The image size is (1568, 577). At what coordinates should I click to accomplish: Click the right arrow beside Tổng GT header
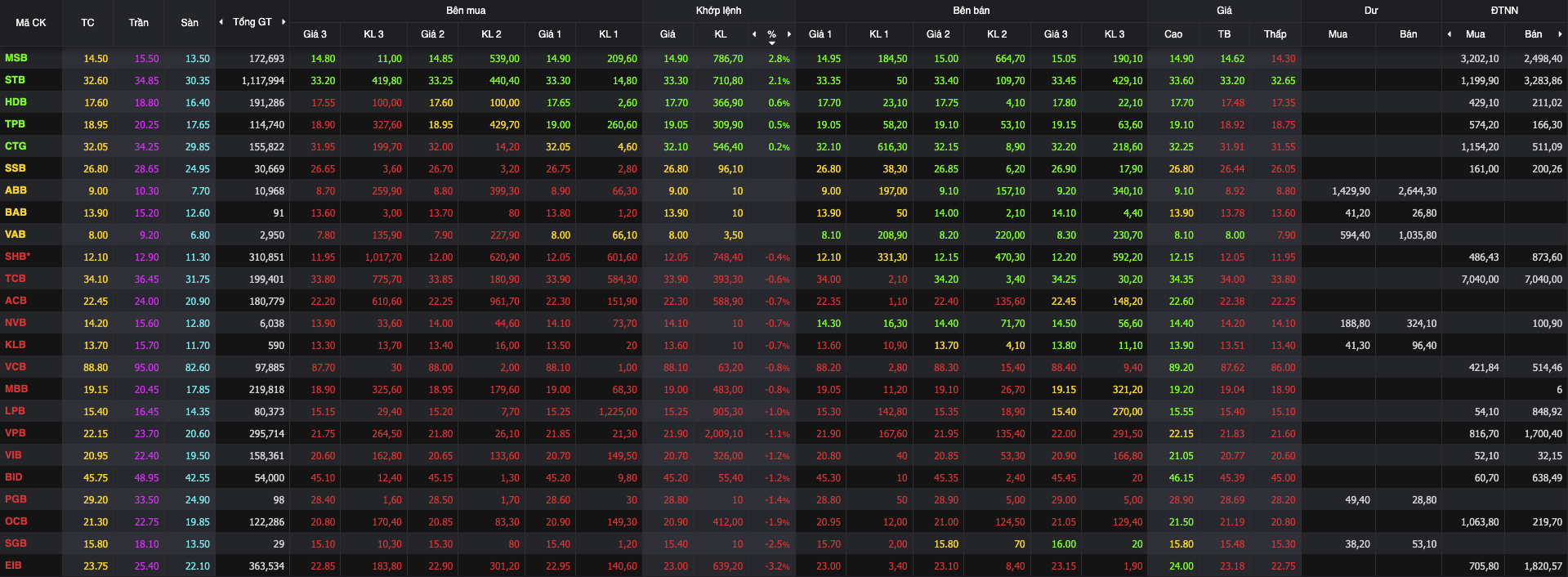pyautogui.click(x=284, y=22)
